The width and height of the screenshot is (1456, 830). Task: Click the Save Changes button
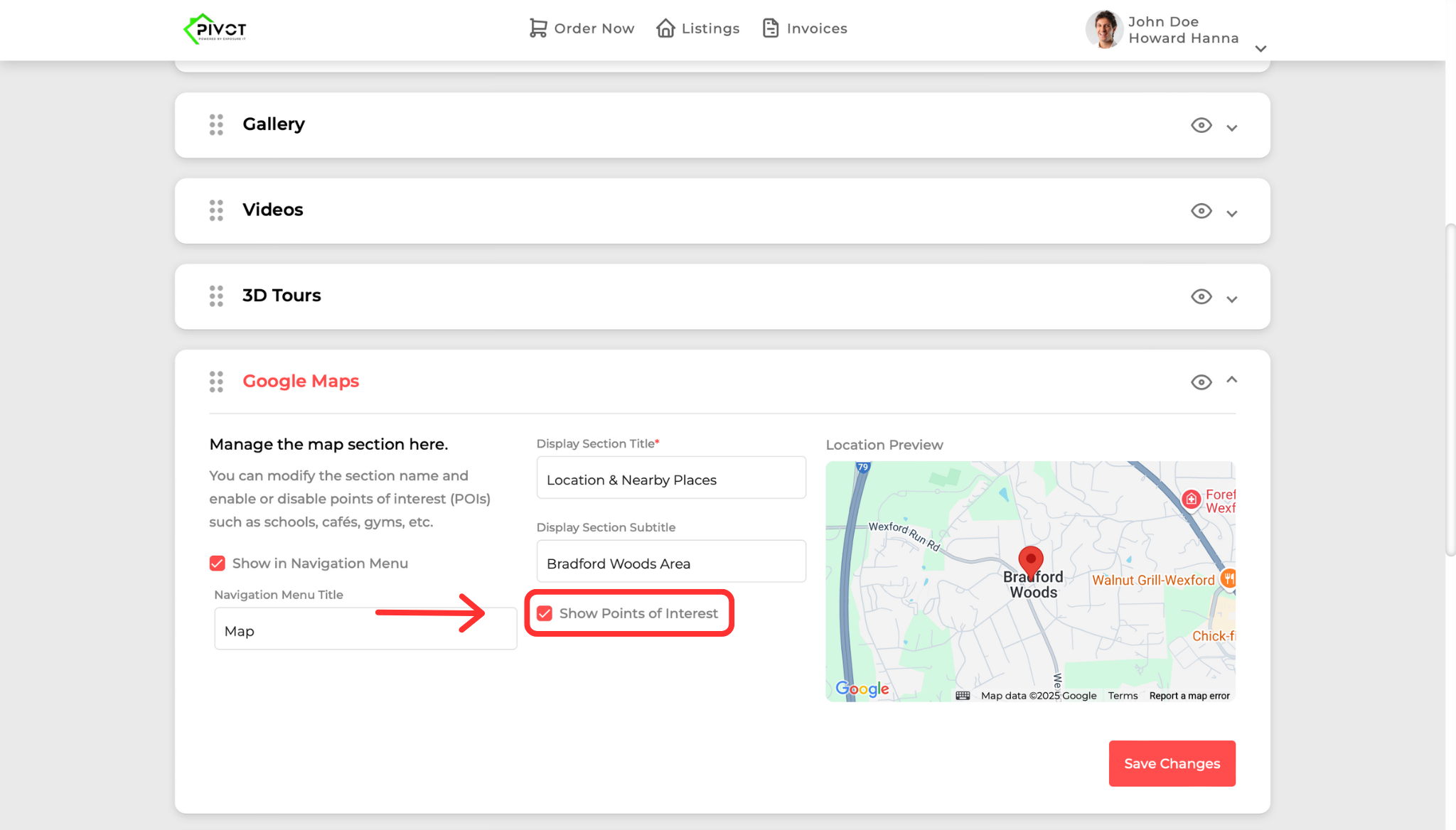tap(1172, 763)
